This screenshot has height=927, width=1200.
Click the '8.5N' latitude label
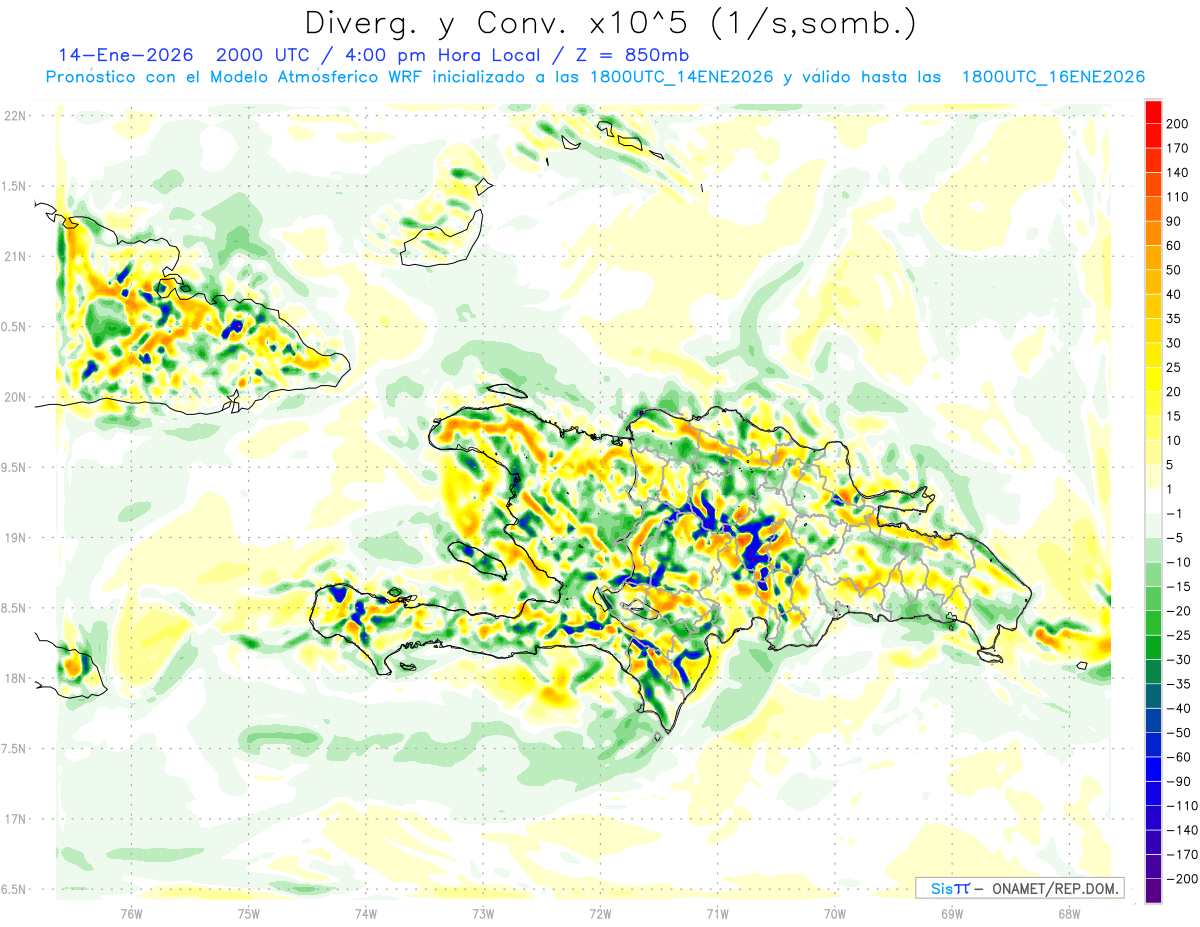(x=15, y=608)
